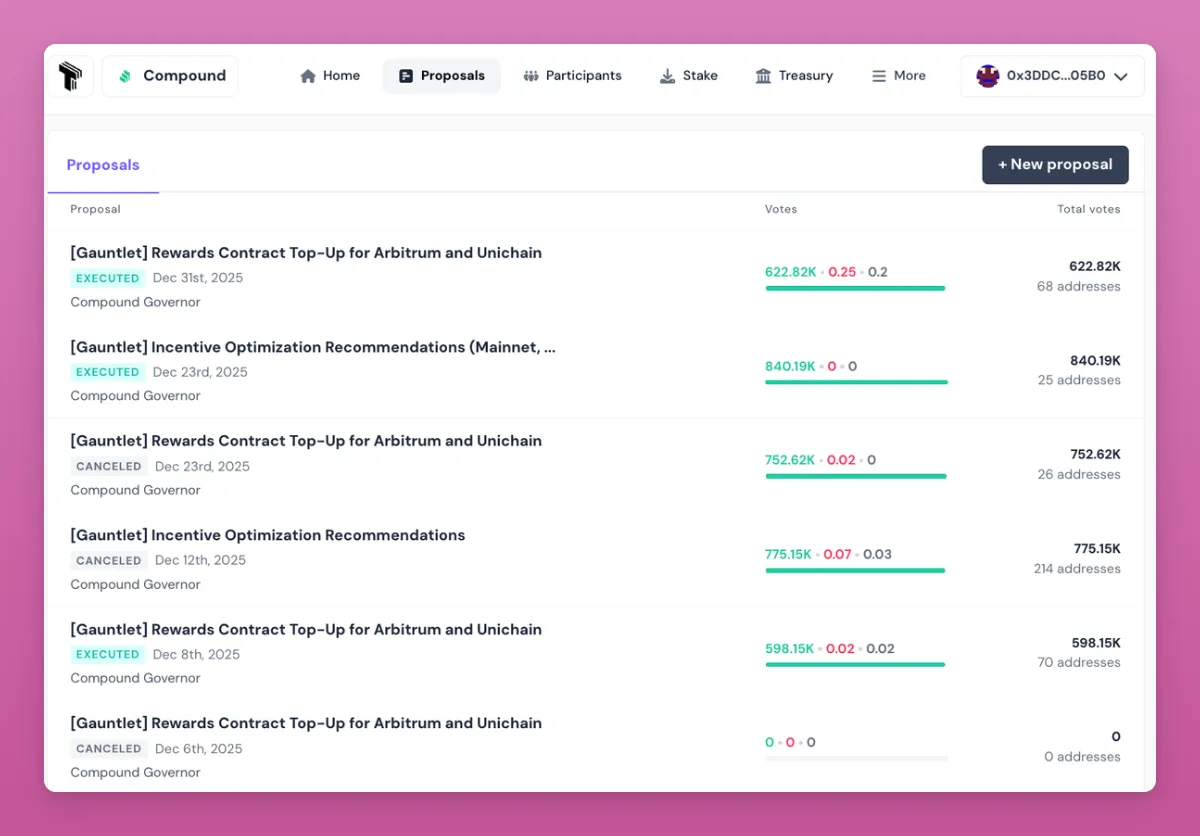Click the Participants people icon
Viewport: 1200px width, 836px height.
coord(531,76)
